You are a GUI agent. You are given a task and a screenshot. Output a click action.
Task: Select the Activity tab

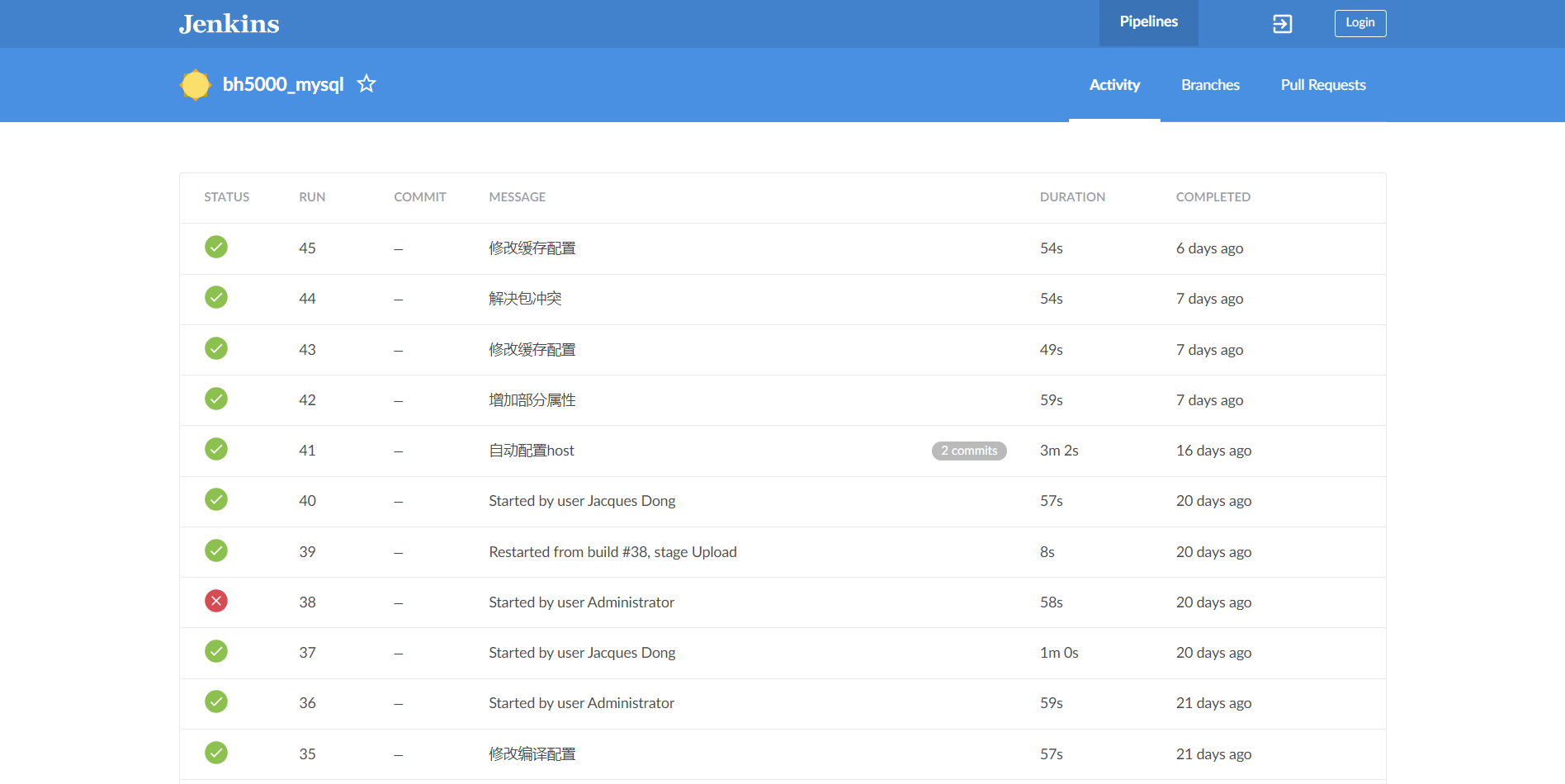[x=1114, y=85]
